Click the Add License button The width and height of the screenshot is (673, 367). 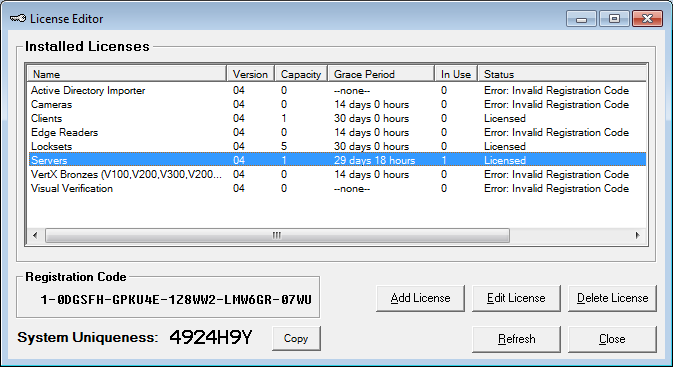point(420,298)
